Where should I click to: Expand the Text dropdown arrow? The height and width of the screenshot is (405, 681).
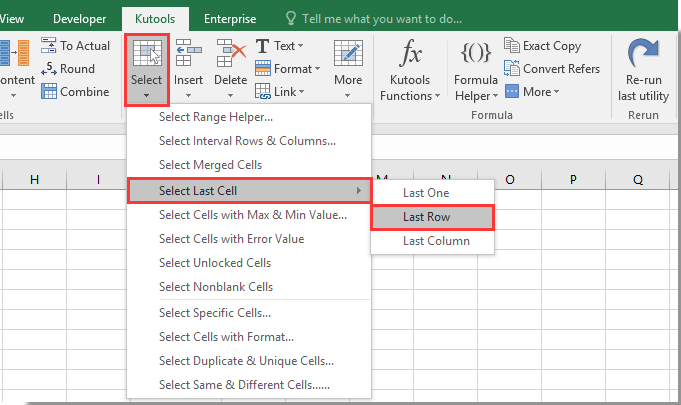tap(301, 46)
